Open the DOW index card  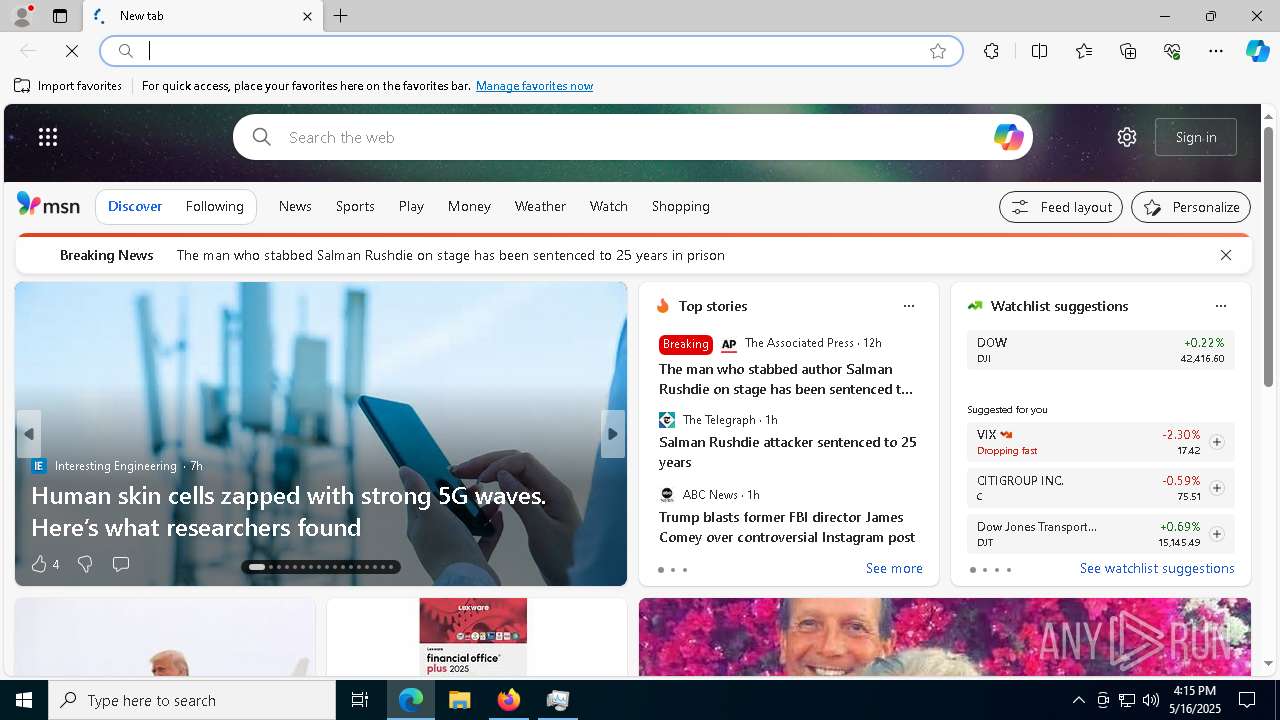click(1100, 350)
